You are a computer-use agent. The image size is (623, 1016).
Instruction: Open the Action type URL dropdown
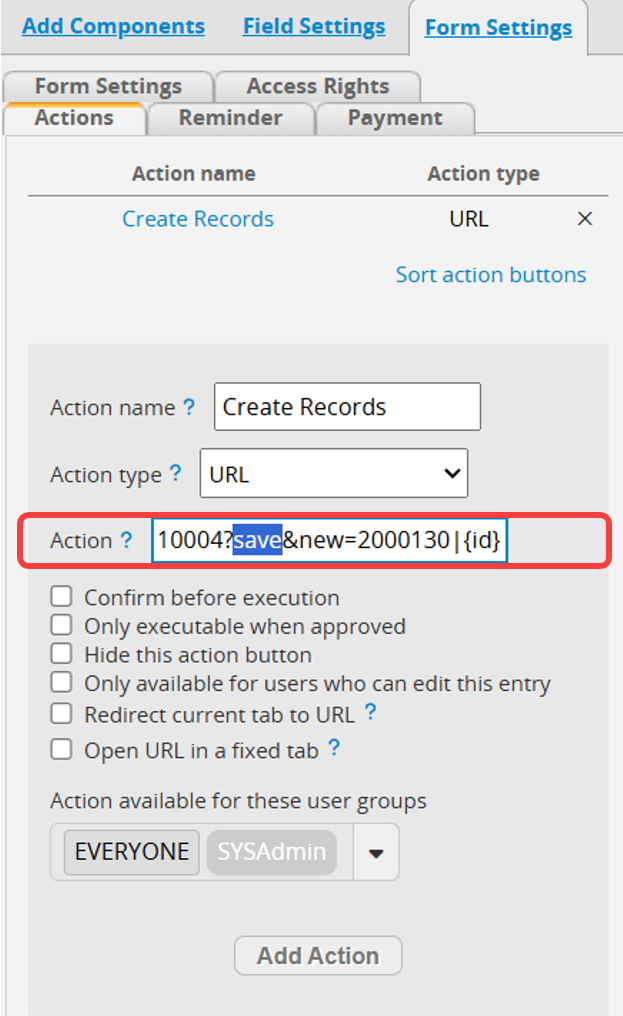pos(334,474)
